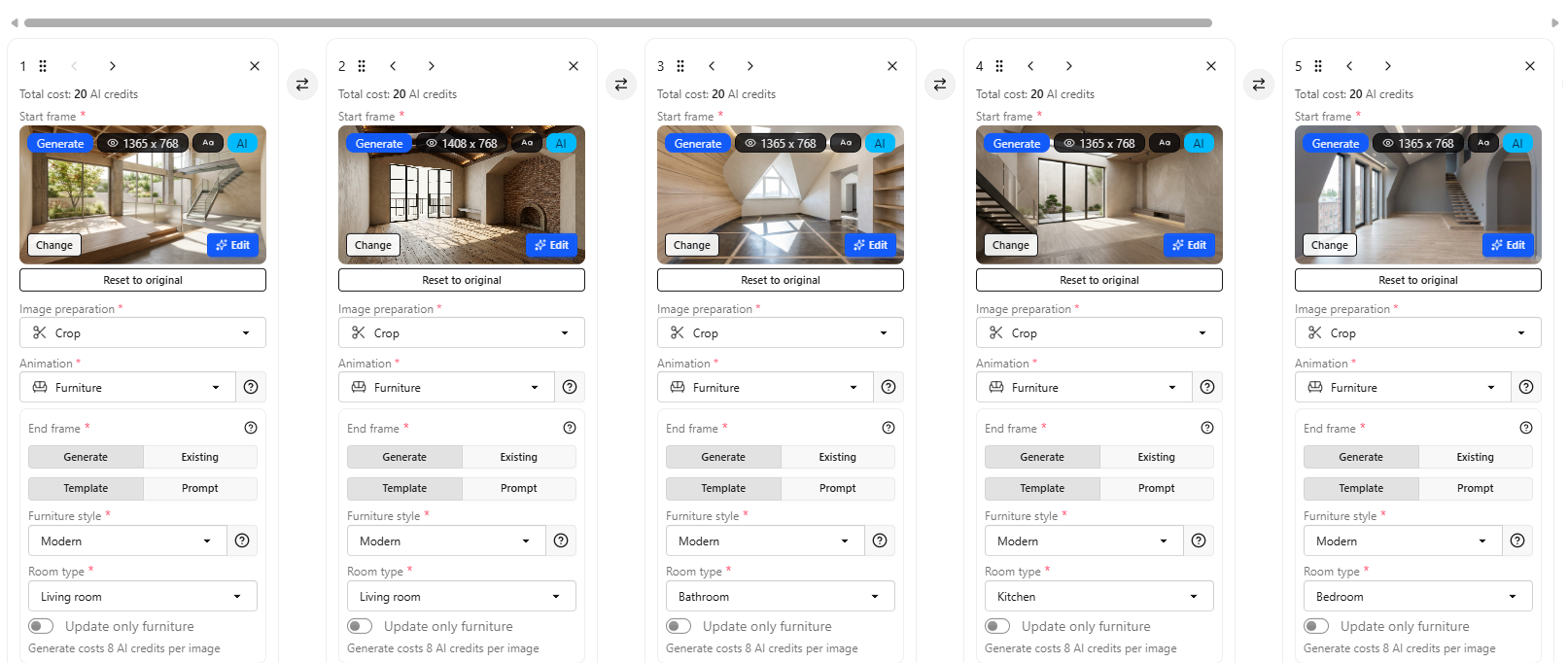Open Animation Furniture dropdown on card 2
Image resolution: width=1568 pixels, height=663 pixels.
pos(446,387)
